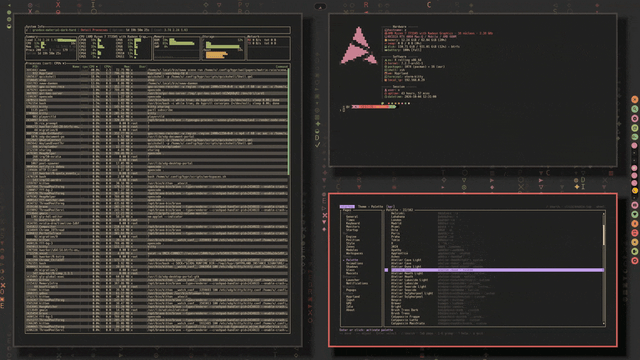
Task: Open the About page in settings sidebar
Action: tap(350, 310)
